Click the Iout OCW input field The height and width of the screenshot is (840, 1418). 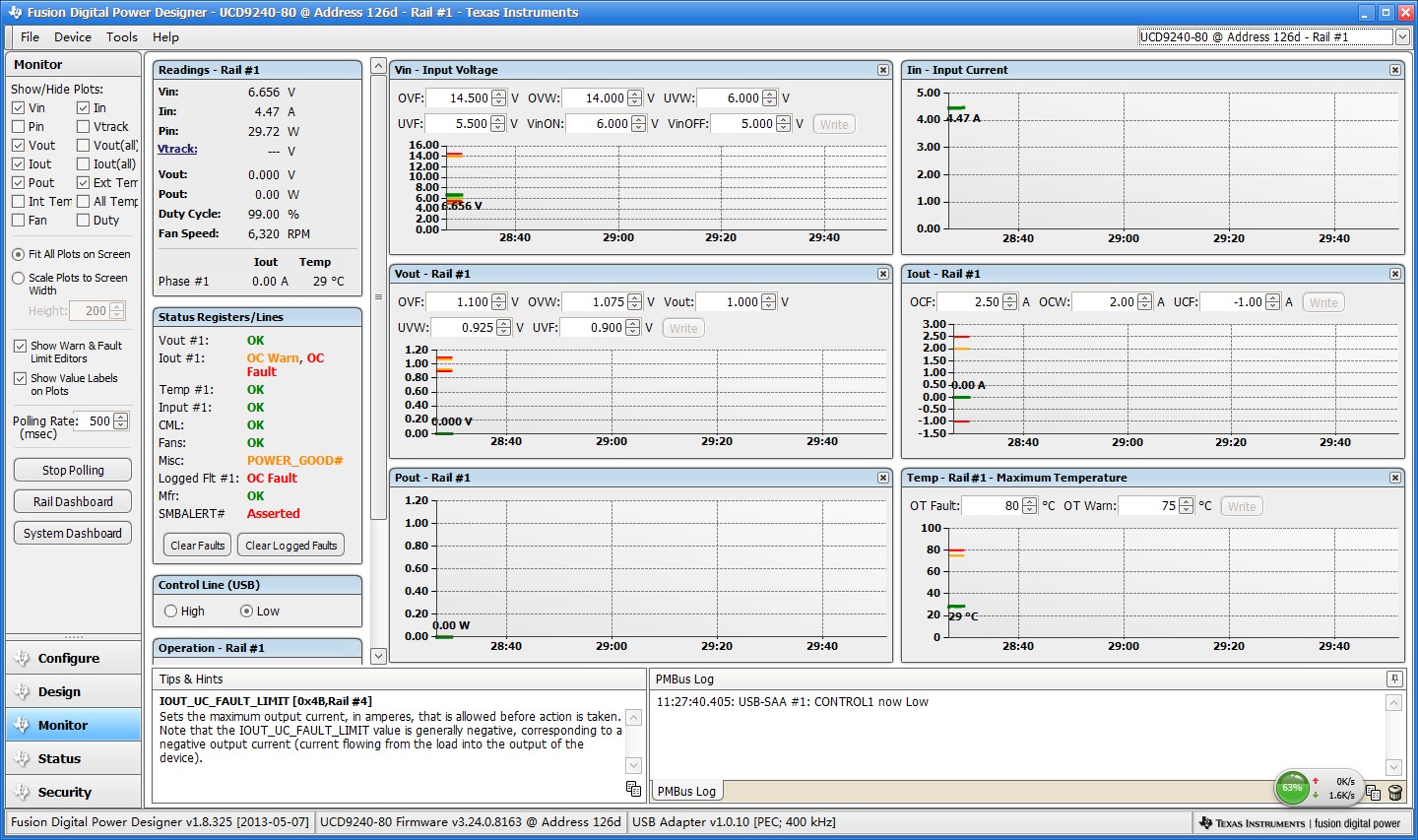coord(1104,302)
